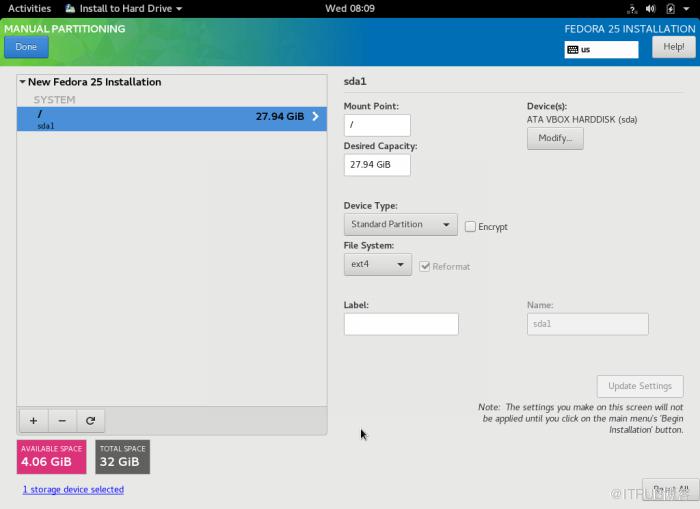Click the Done button
The height and width of the screenshot is (509, 700).
coord(26,47)
